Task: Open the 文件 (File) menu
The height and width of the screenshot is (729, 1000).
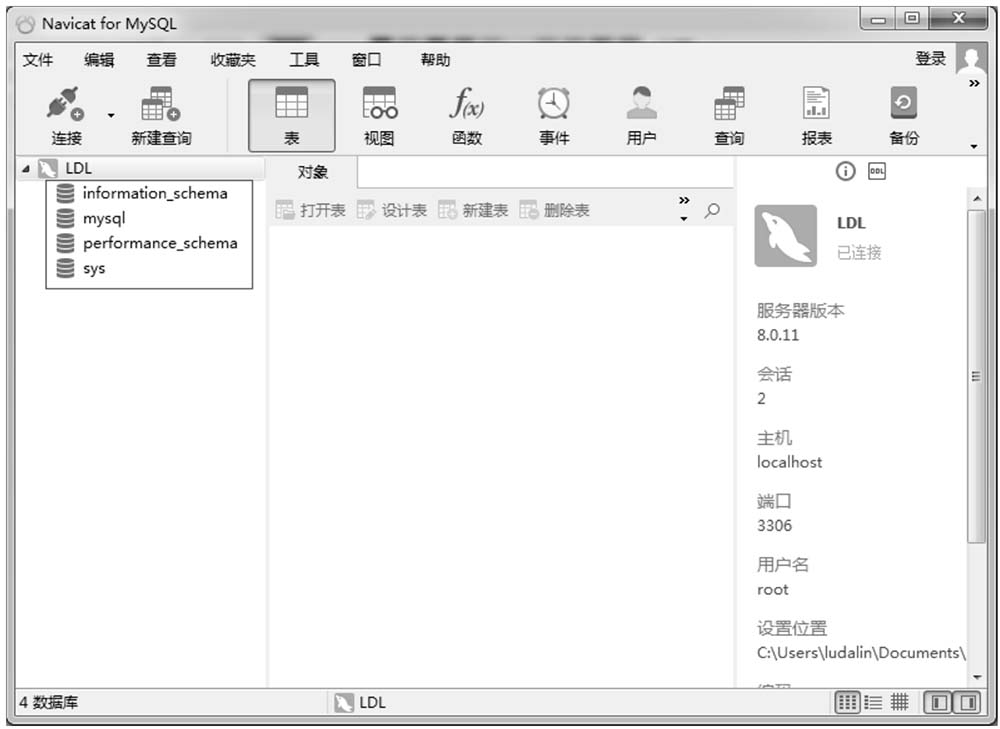Action: [x=38, y=60]
